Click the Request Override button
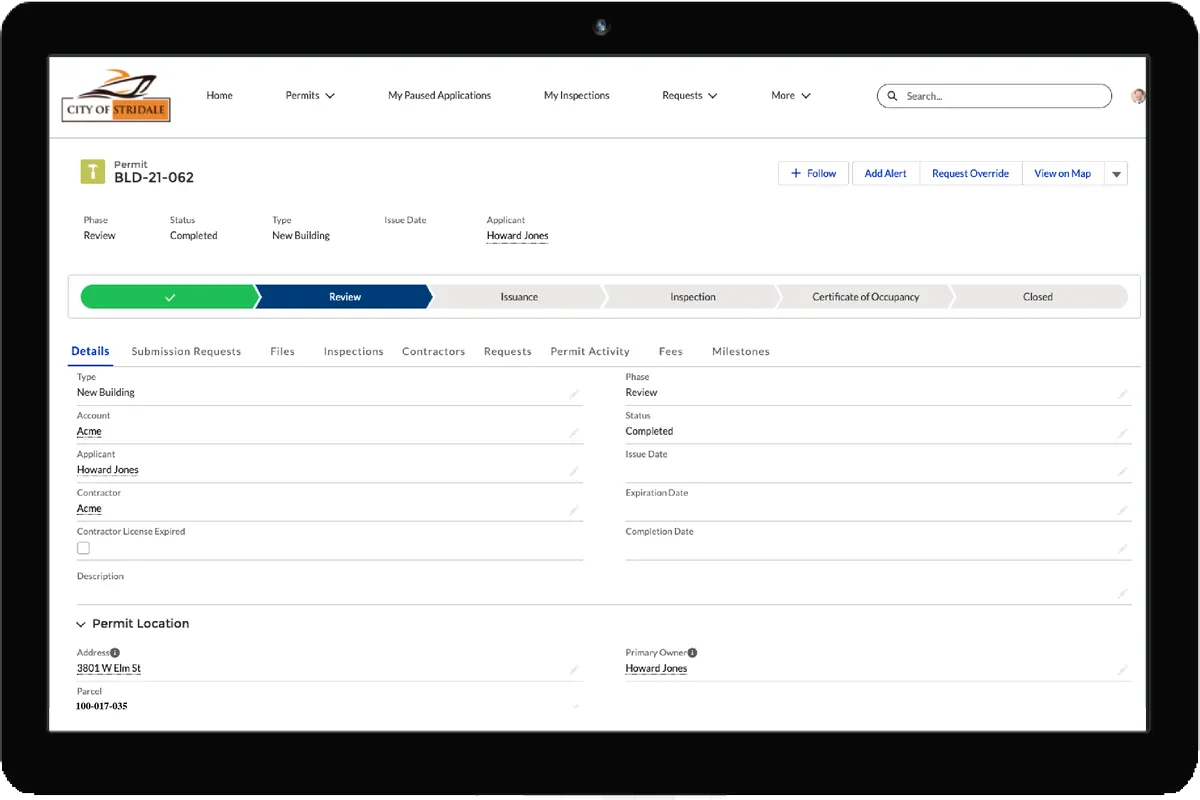This screenshot has height=800, width=1200. 970,174
